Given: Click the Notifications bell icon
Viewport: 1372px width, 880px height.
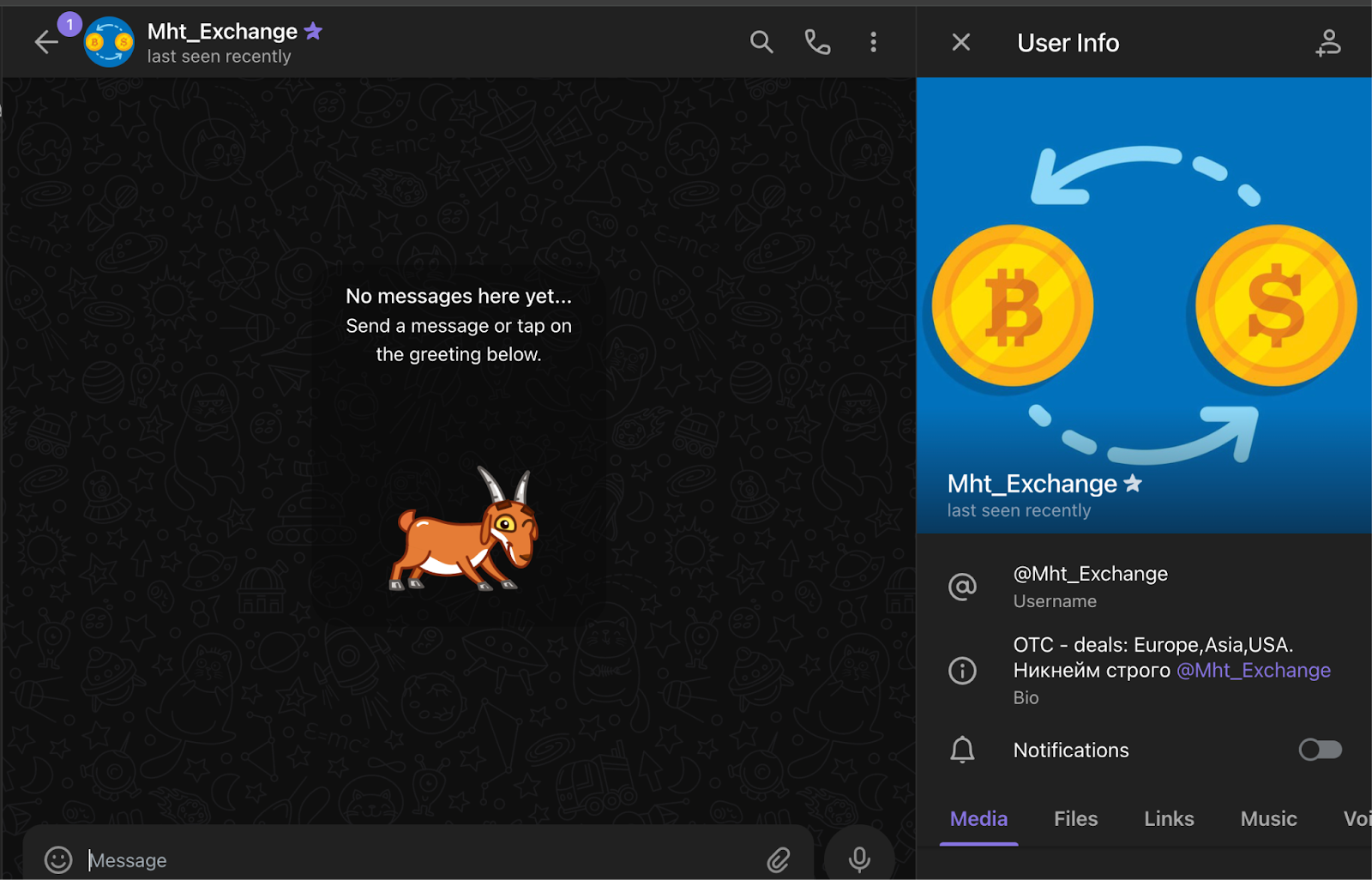Looking at the screenshot, I should tap(962, 750).
